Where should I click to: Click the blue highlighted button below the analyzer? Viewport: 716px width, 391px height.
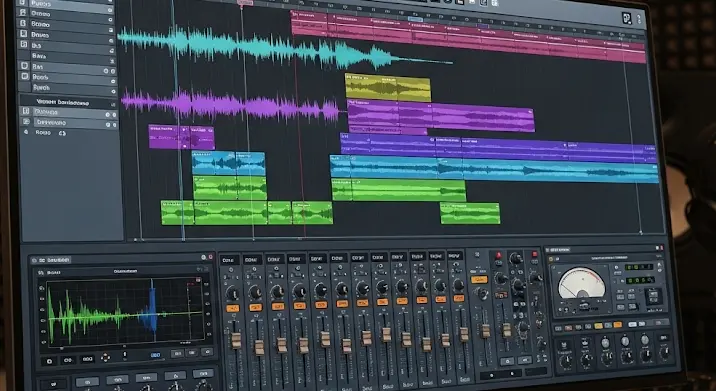click(155, 355)
